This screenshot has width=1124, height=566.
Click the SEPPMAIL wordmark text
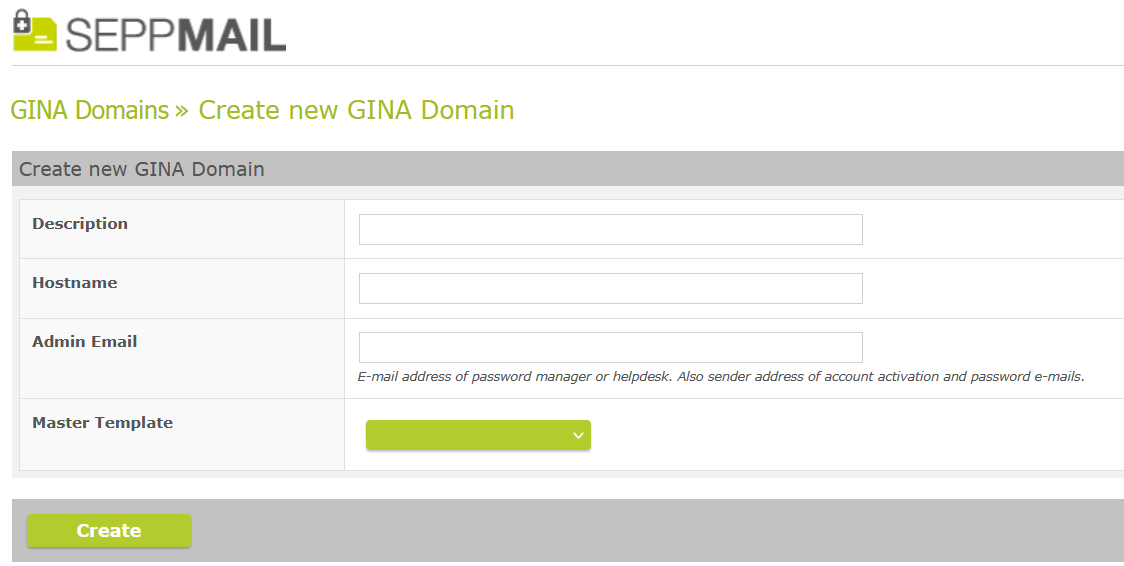(176, 34)
